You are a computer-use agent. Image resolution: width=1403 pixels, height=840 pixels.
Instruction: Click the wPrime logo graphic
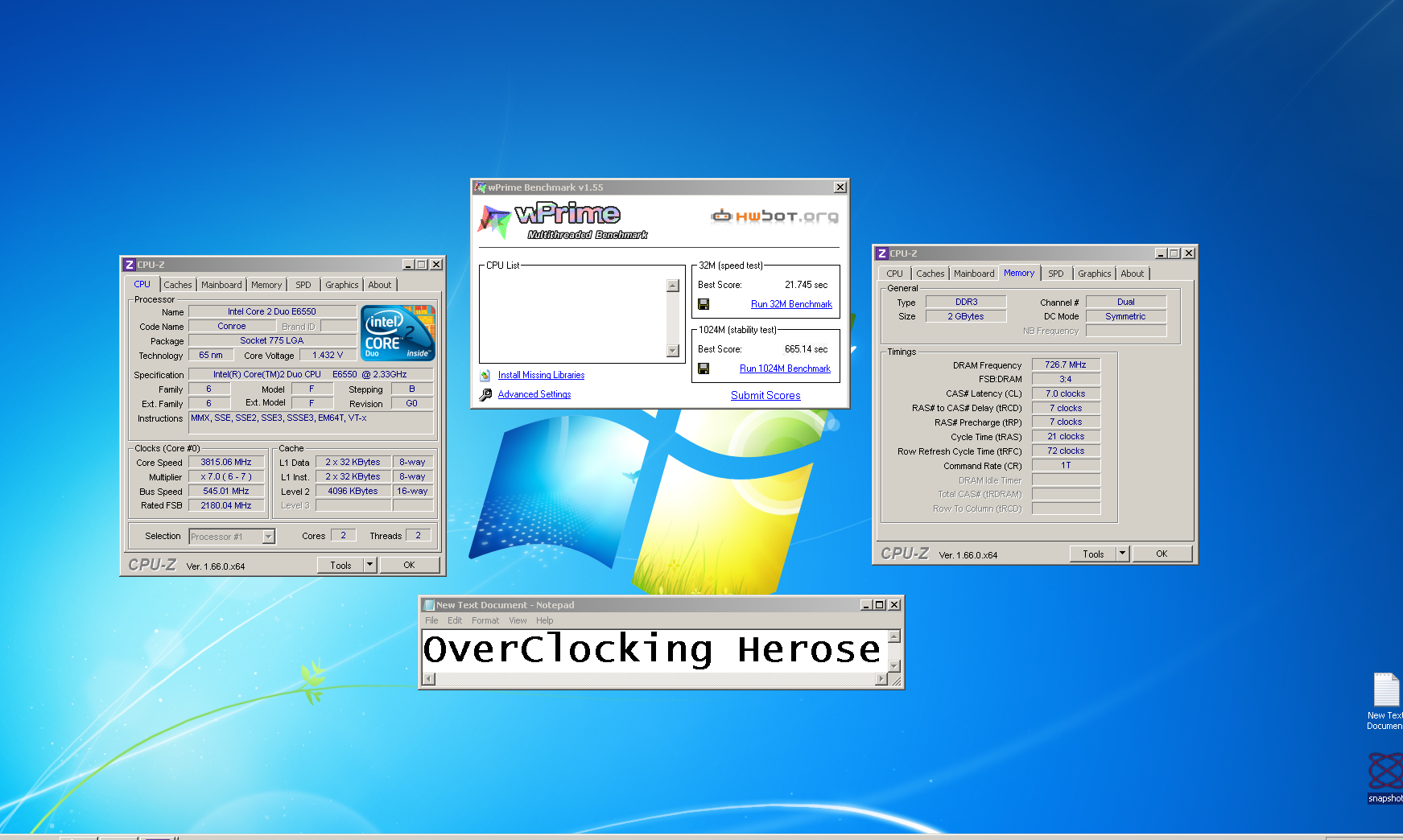(x=563, y=220)
